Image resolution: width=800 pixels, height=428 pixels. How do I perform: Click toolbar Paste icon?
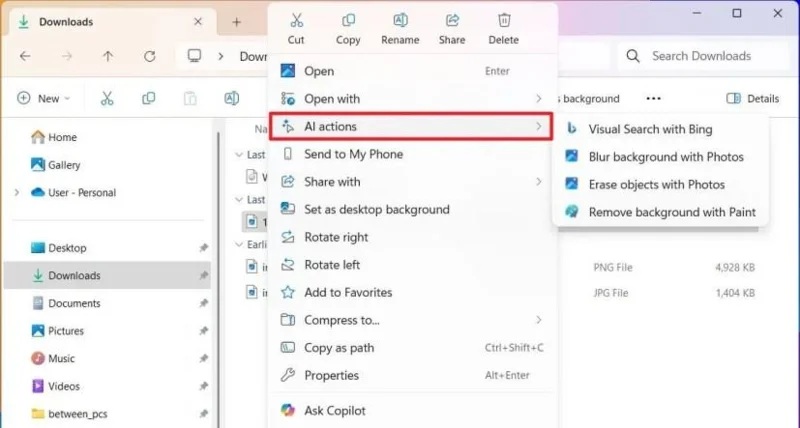(190, 98)
